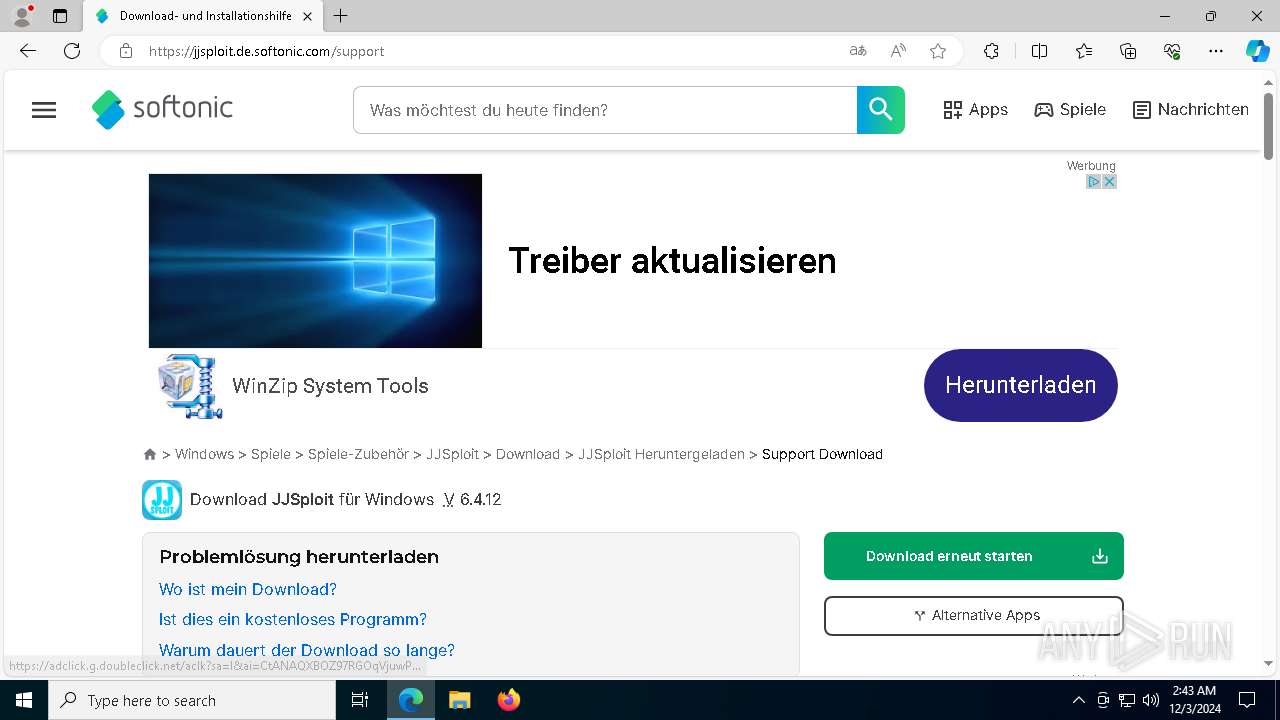
Task: Click the ad info triangle icon
Action: 1094,182
